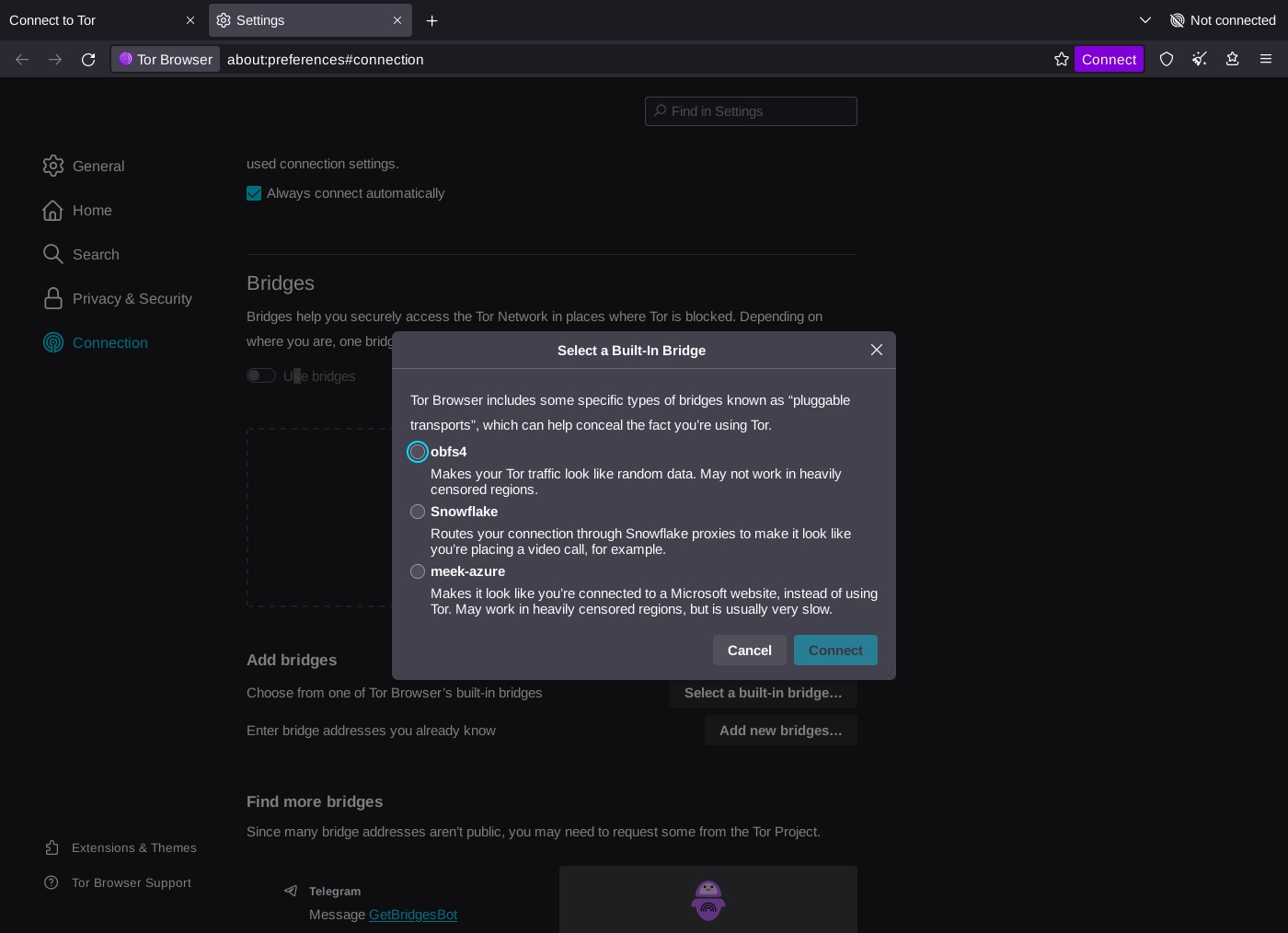Click the dialog title Select a Built-In Bridge

click(x=631, y=351)
